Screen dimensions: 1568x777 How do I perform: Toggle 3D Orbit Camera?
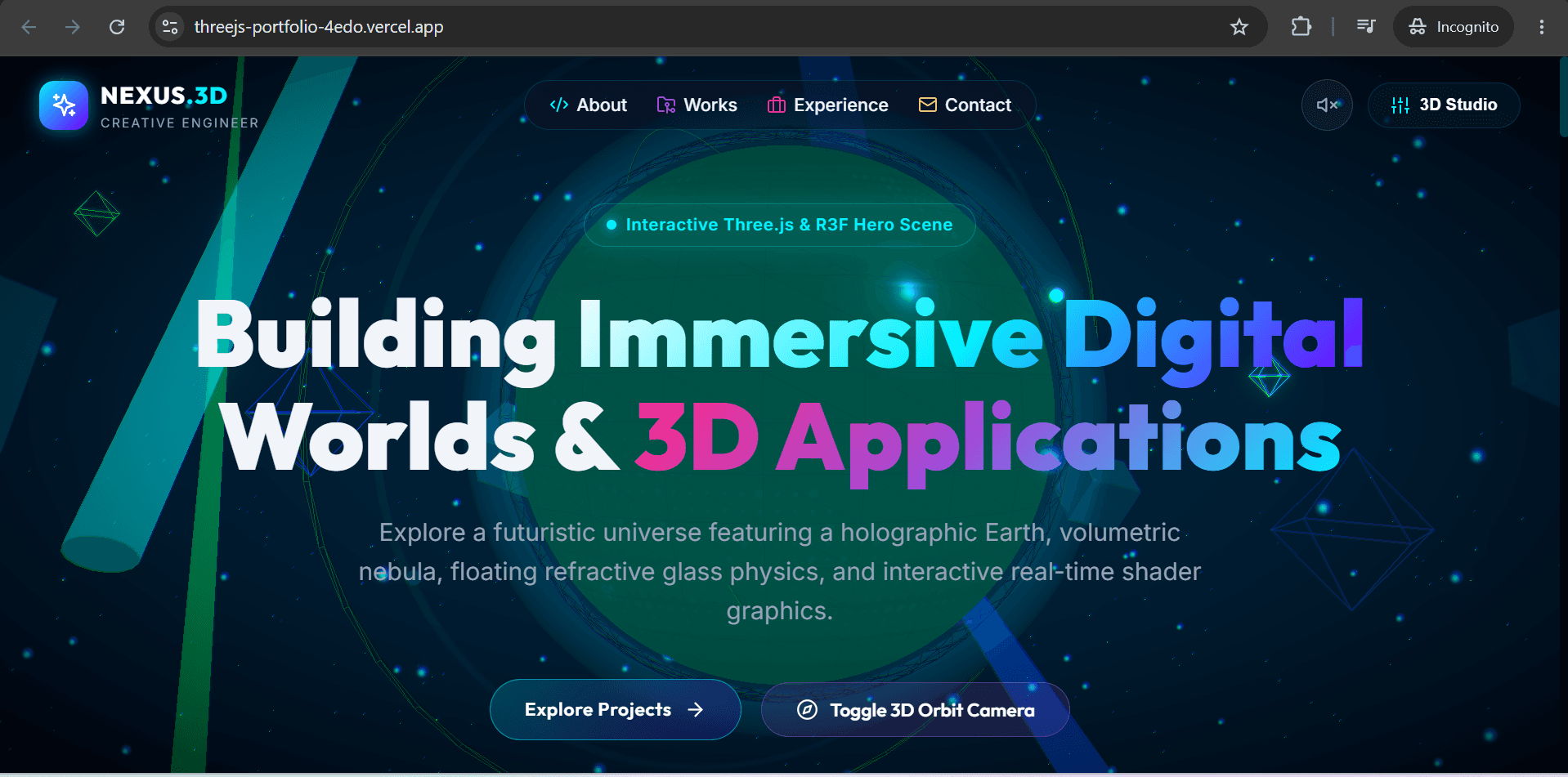point(916,710)
